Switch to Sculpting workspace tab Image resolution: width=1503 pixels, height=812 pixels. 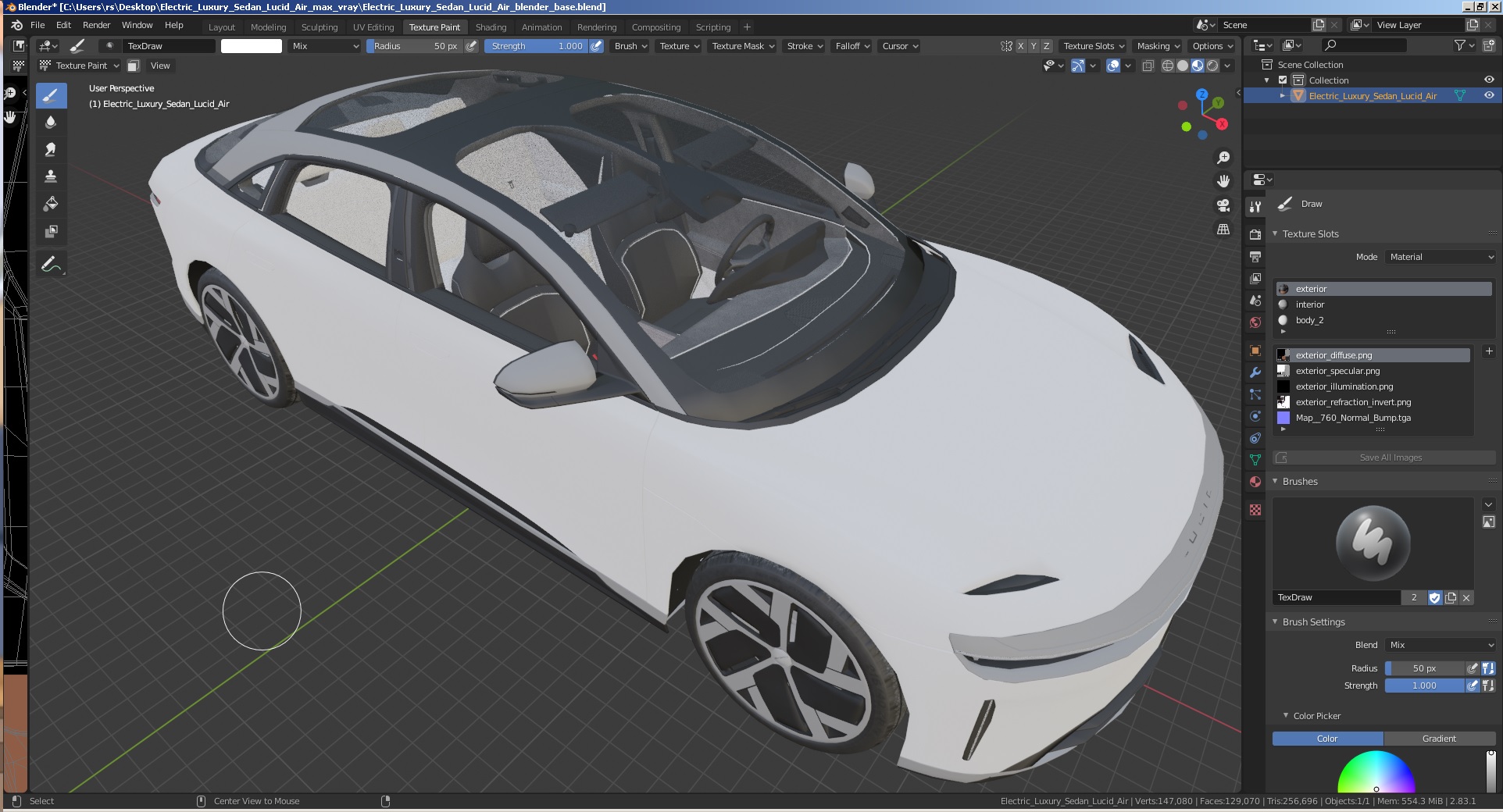(x=320, y=27)
